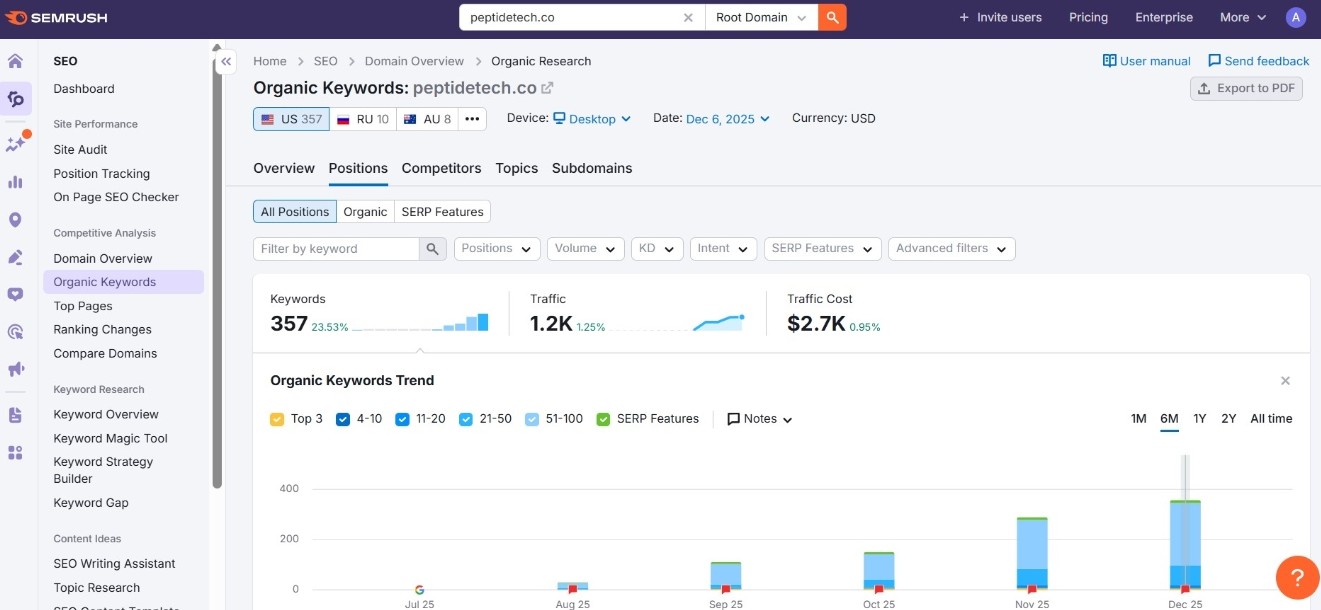This screenshot has height=610, width=1321.
Task: Select the SERP Features toggle button
Action: [442, 212]
